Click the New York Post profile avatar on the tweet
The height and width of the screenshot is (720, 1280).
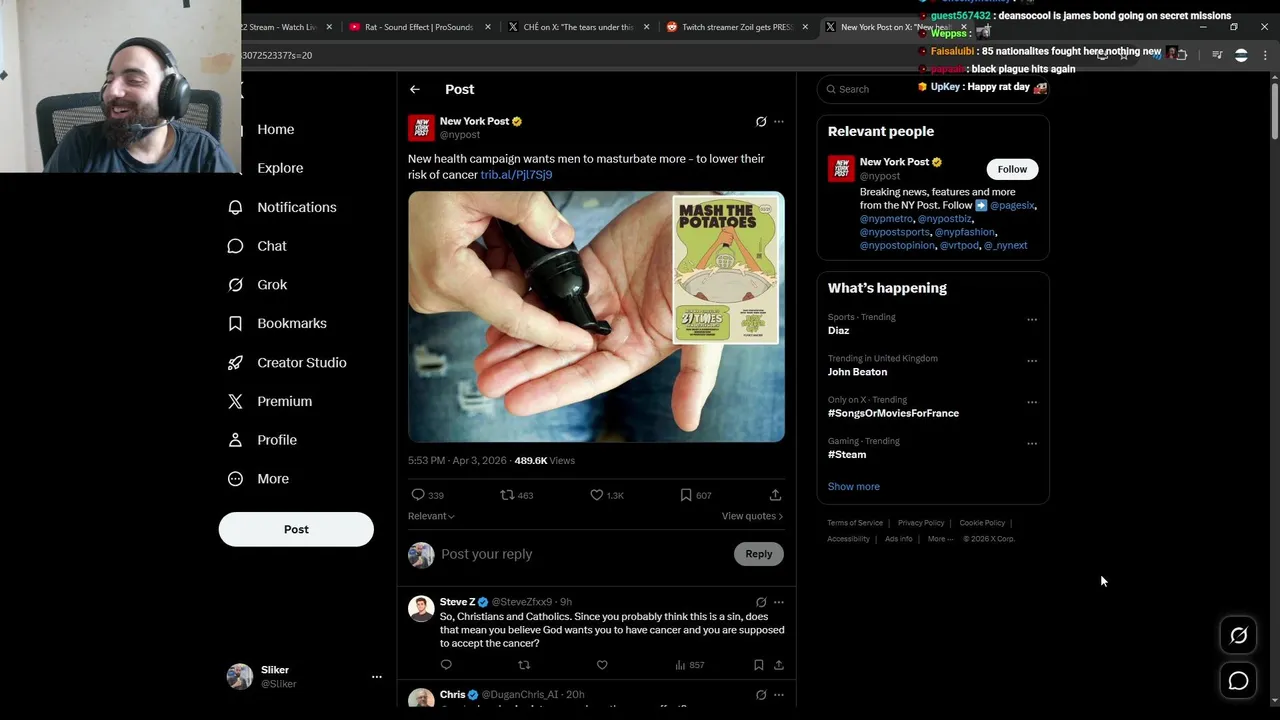(x=421, y=128)
